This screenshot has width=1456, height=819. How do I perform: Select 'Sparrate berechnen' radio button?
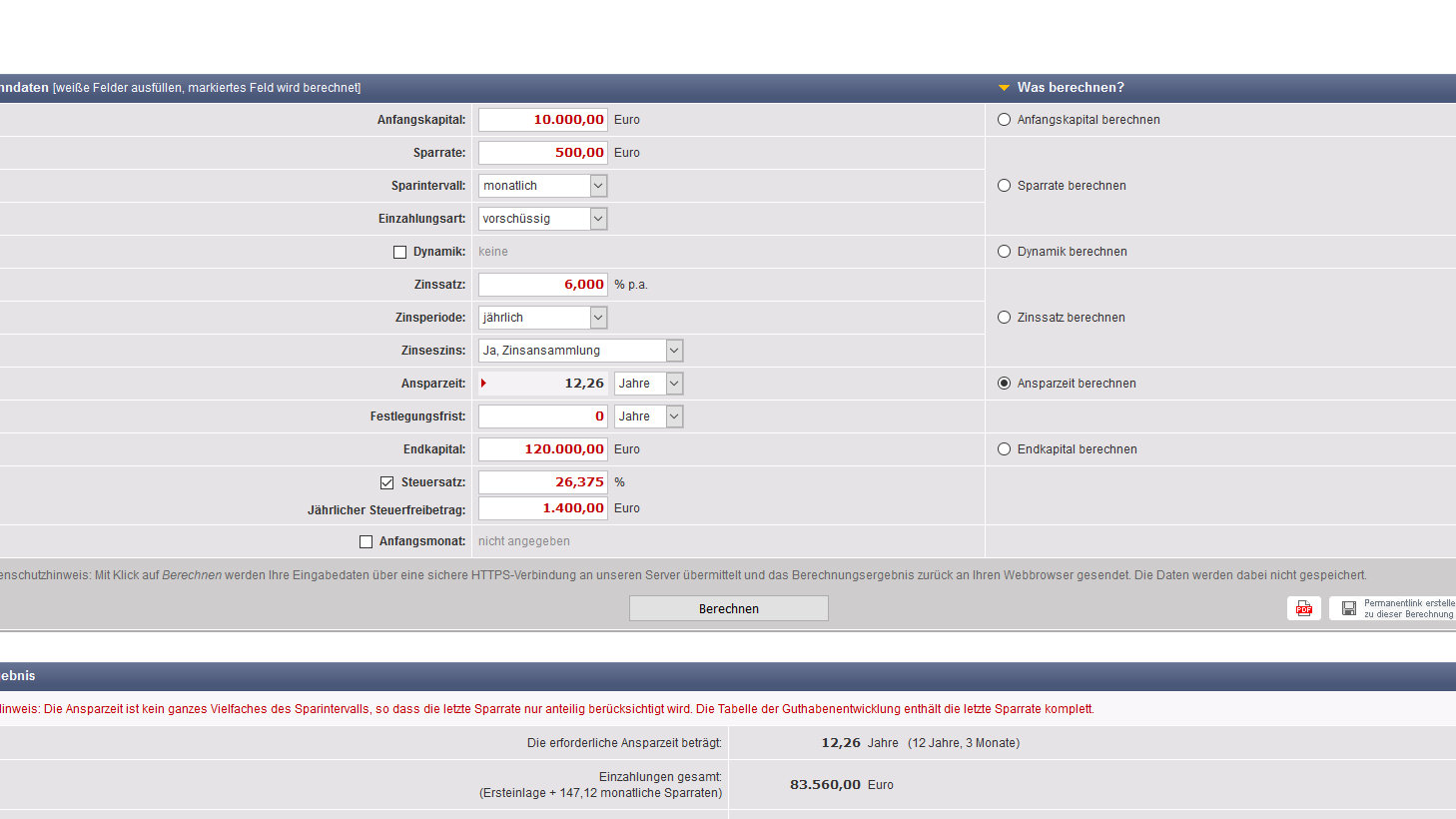(x=1005, y=186)
